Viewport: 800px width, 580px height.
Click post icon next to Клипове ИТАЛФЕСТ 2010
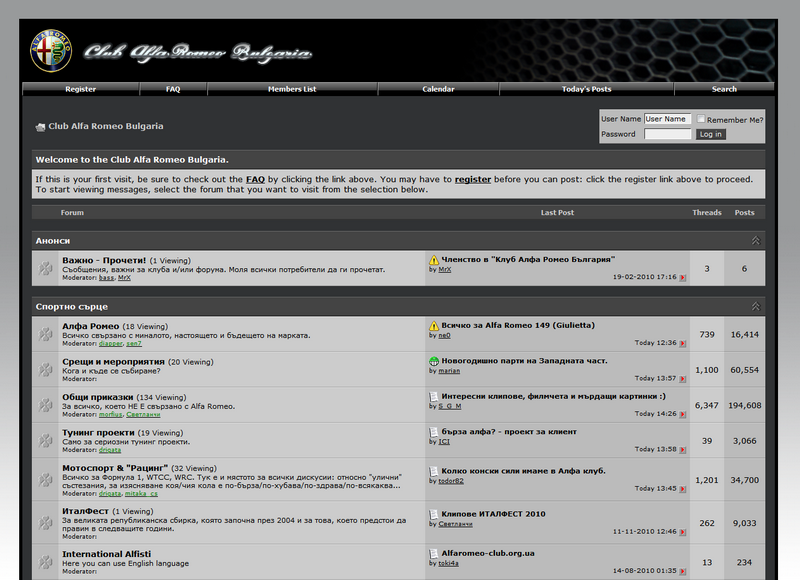coord(434,514)
